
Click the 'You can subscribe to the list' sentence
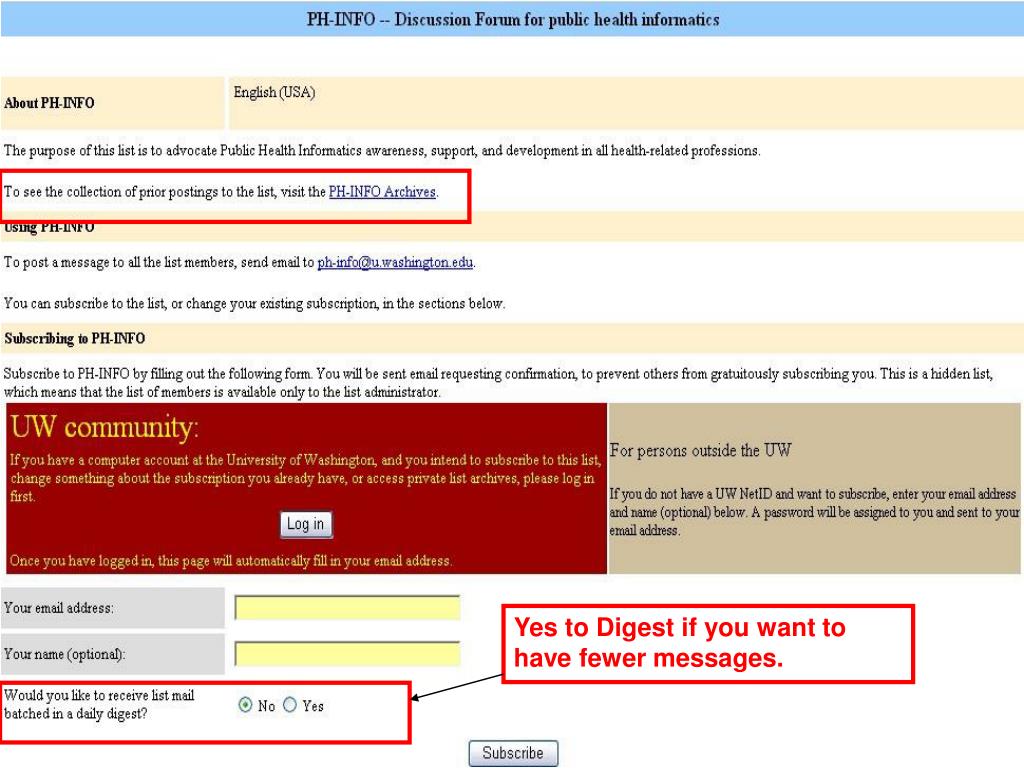pyautogui.click(x=254, y=304)
